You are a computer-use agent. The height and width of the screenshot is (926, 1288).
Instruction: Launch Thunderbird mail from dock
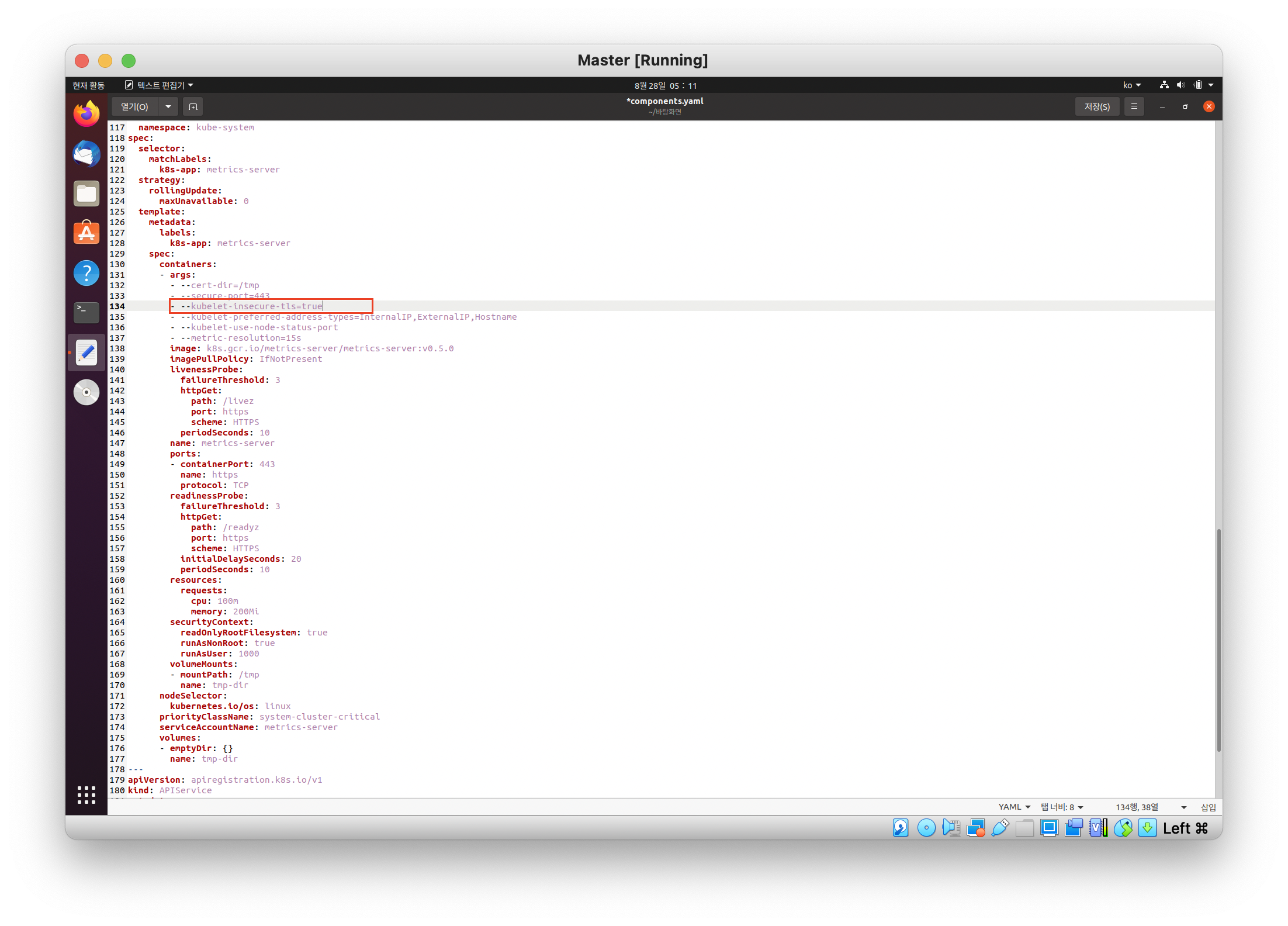click(x=86, y=154)
